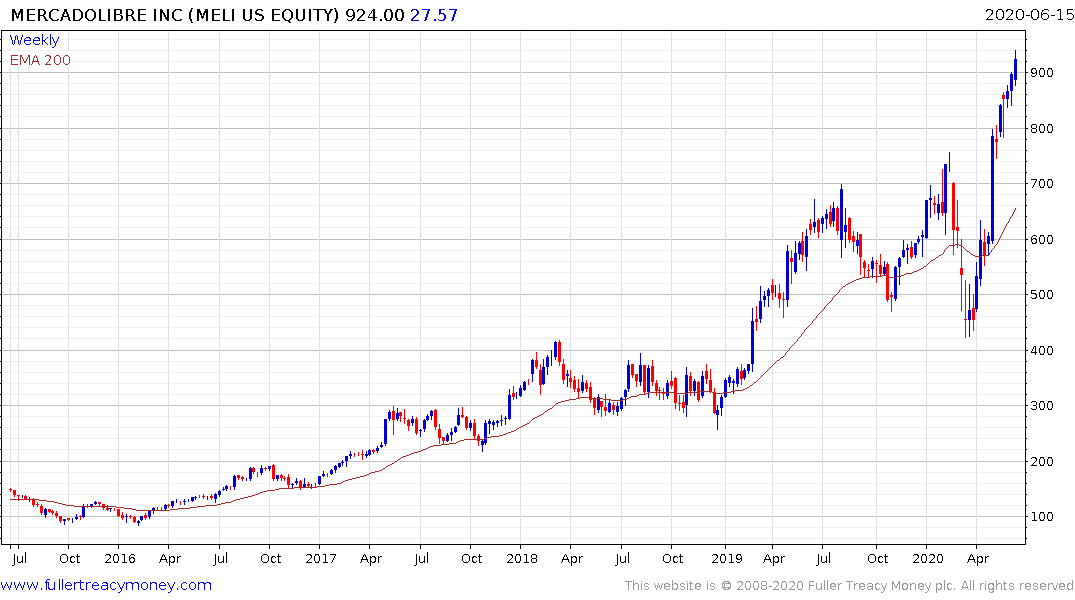Image resolution: width=1075 pixels, height=600 pixels.
Task: Click the copyright notice text at bottom
Action: pos(849,586)
